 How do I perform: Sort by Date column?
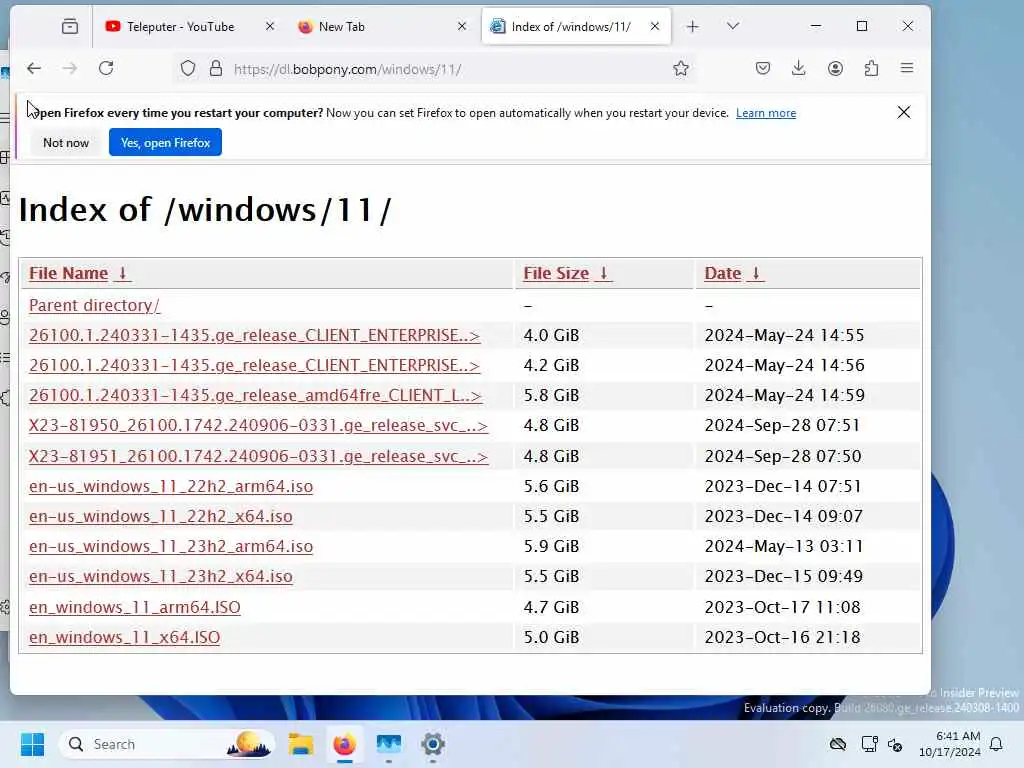click(x=733, y=274)
